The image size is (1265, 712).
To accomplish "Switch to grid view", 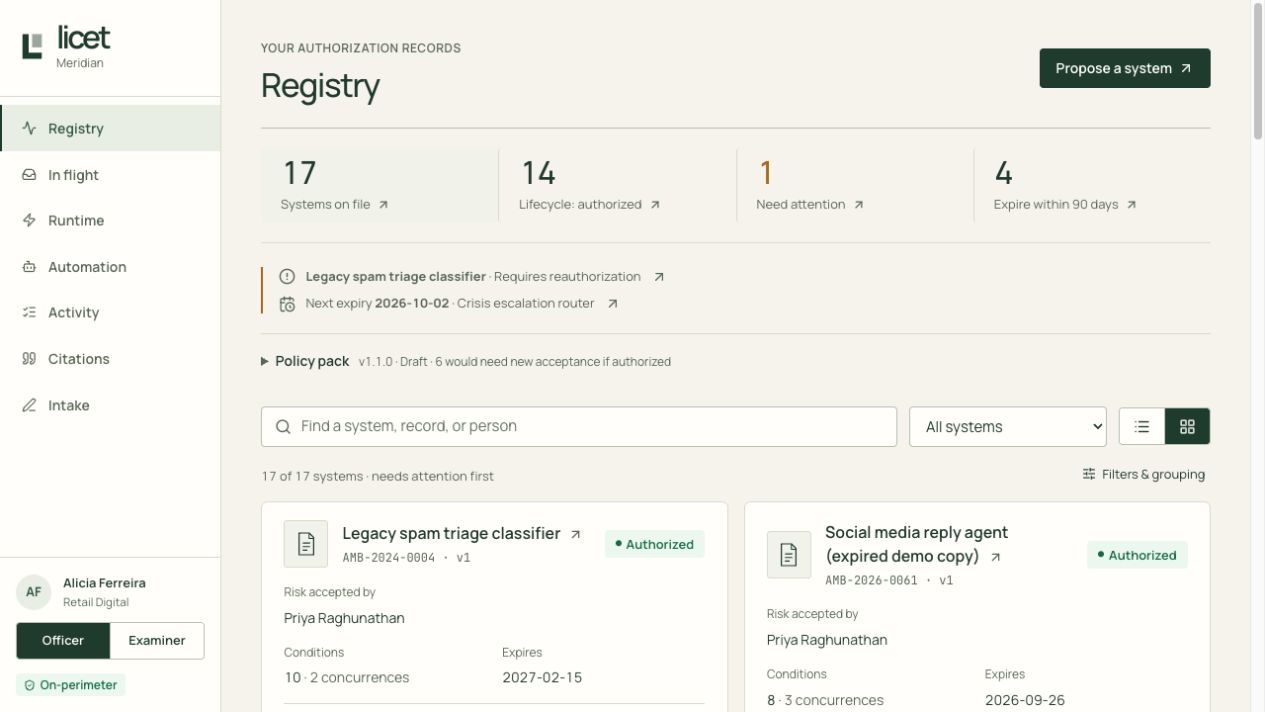I will pyautogui.click(x=1187, y=427).
